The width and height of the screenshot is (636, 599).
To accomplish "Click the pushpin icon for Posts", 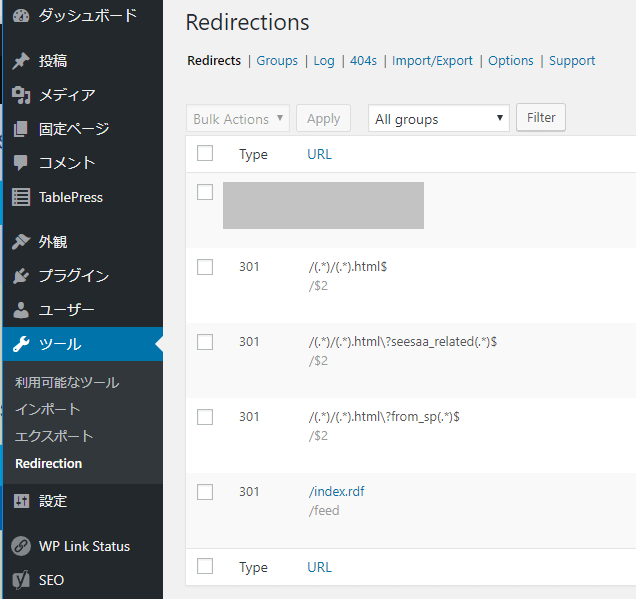I will click(x=20, y=61).
